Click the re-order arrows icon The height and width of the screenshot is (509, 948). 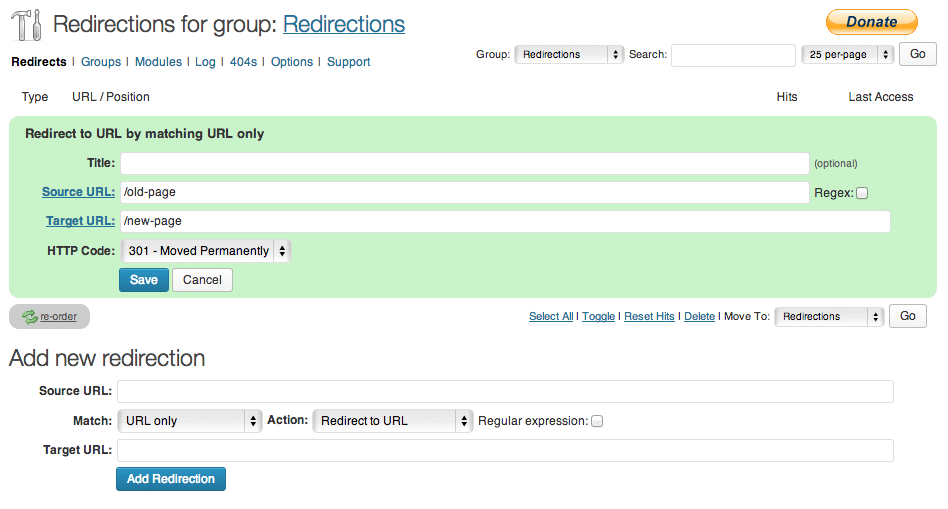point(29,317)
